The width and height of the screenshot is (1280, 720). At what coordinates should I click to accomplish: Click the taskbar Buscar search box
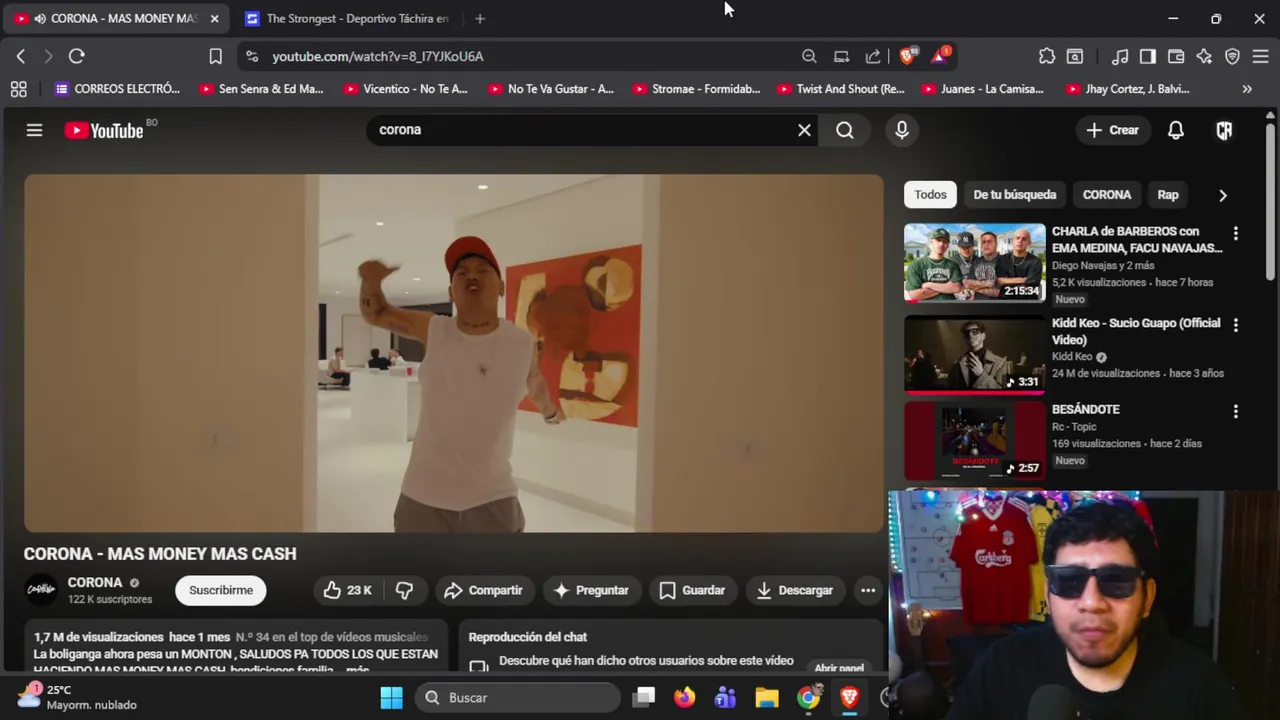[519, 698]
